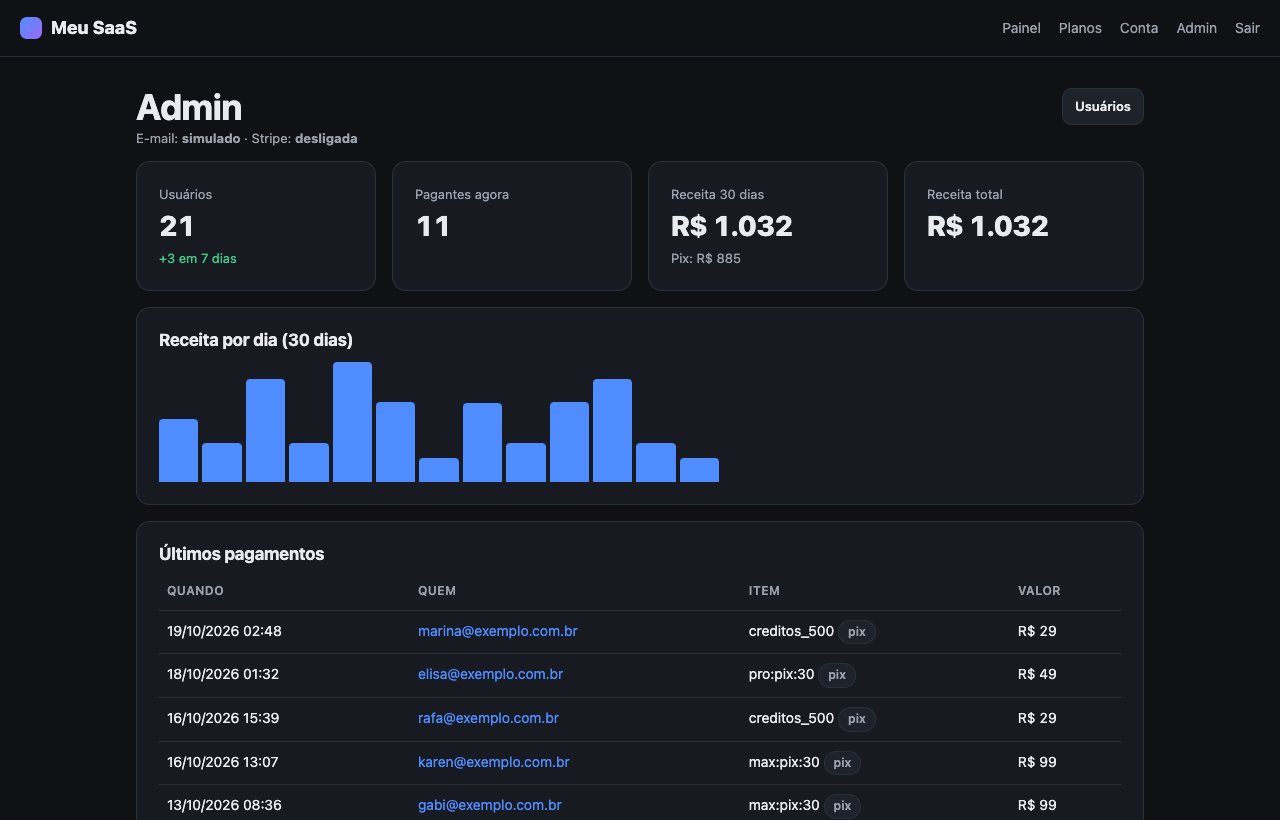1280x820 pixels.
Task: Click the pix badge in marina's row
Action: coord(857,632)
